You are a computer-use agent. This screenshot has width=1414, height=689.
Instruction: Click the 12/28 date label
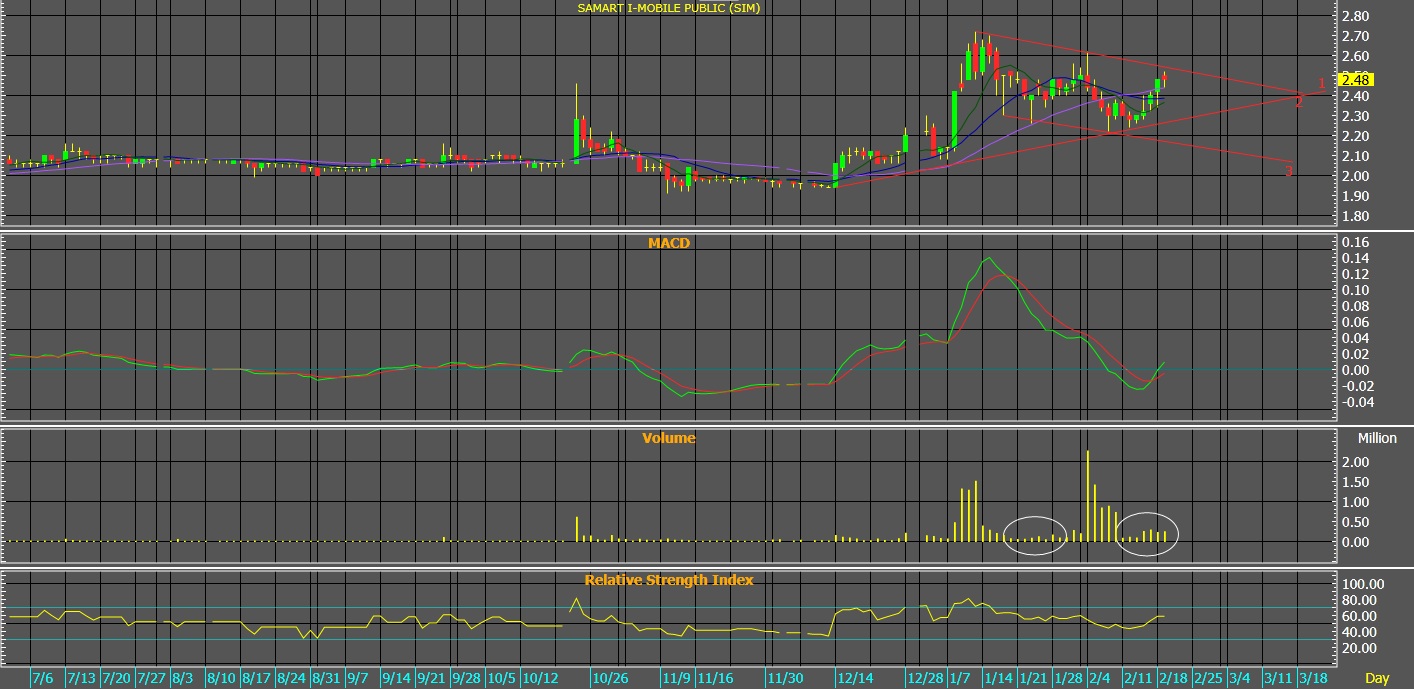(925, 679)
